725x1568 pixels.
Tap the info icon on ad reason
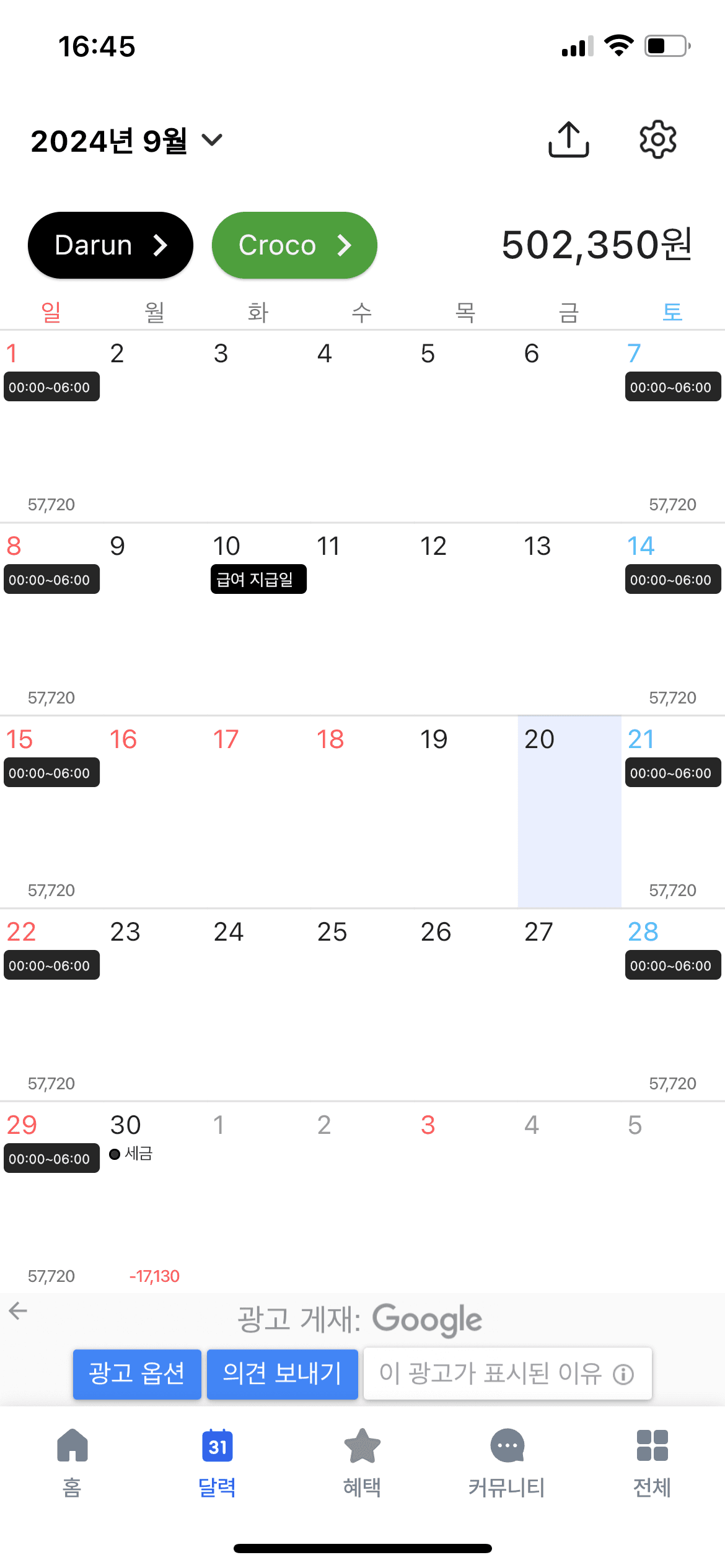(623, 1375)
